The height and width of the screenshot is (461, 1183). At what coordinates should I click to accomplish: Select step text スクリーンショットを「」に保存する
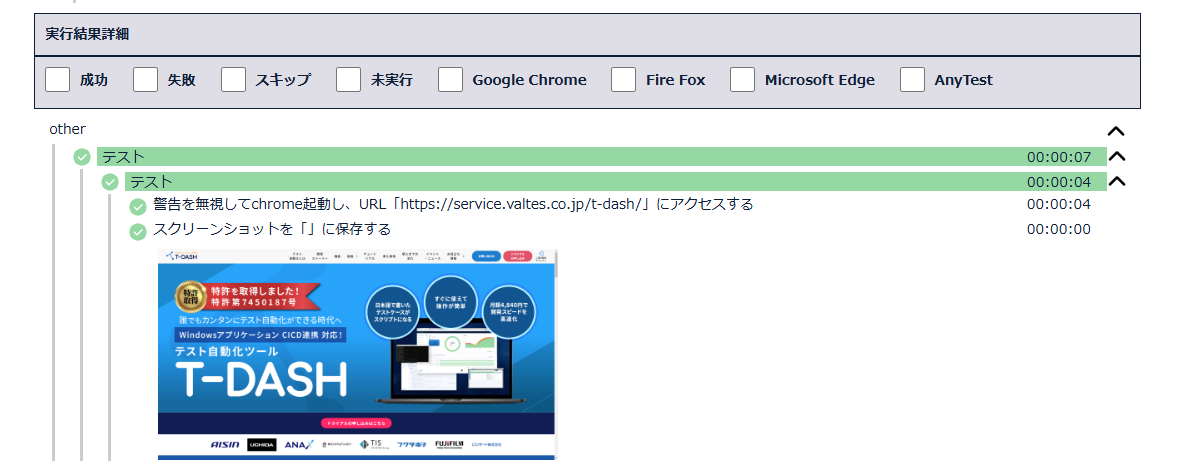[x=272, y=229]
